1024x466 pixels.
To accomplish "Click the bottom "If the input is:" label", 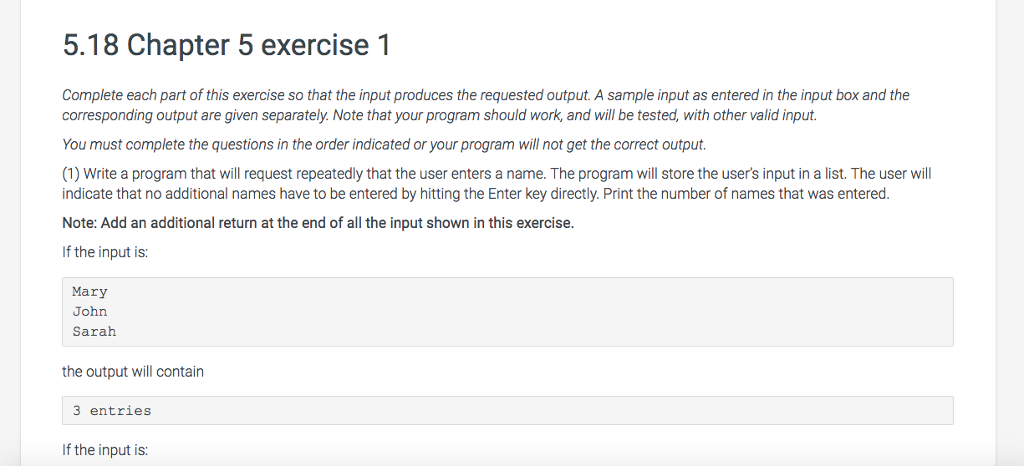I will 105,450.
